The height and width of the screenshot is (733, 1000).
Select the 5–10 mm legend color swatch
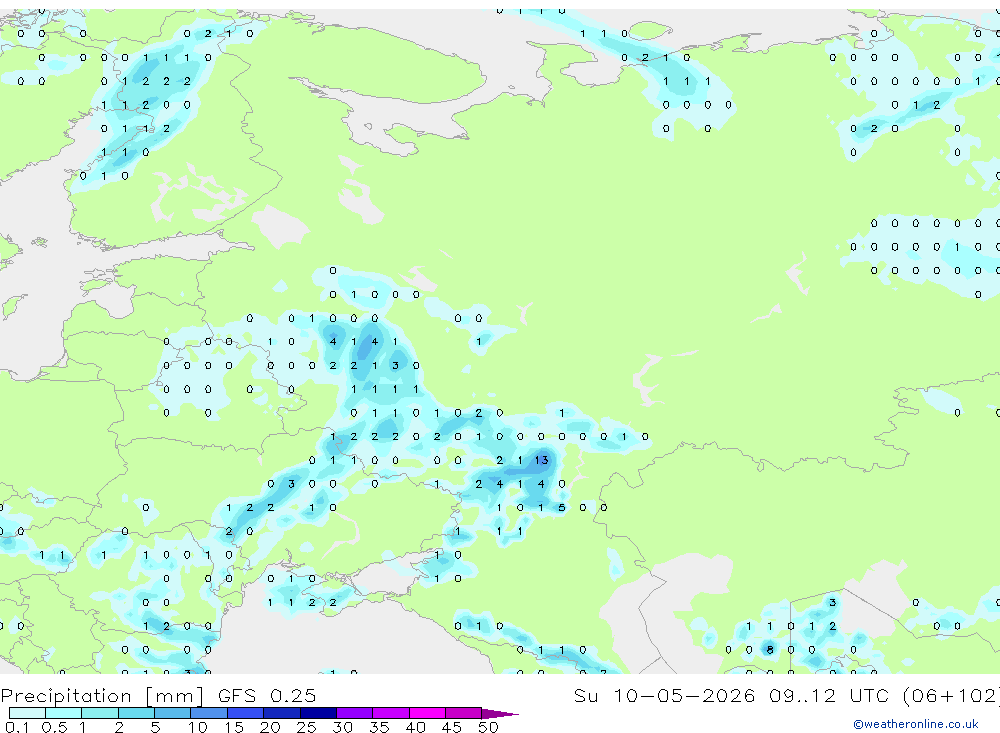pos(172,713)
